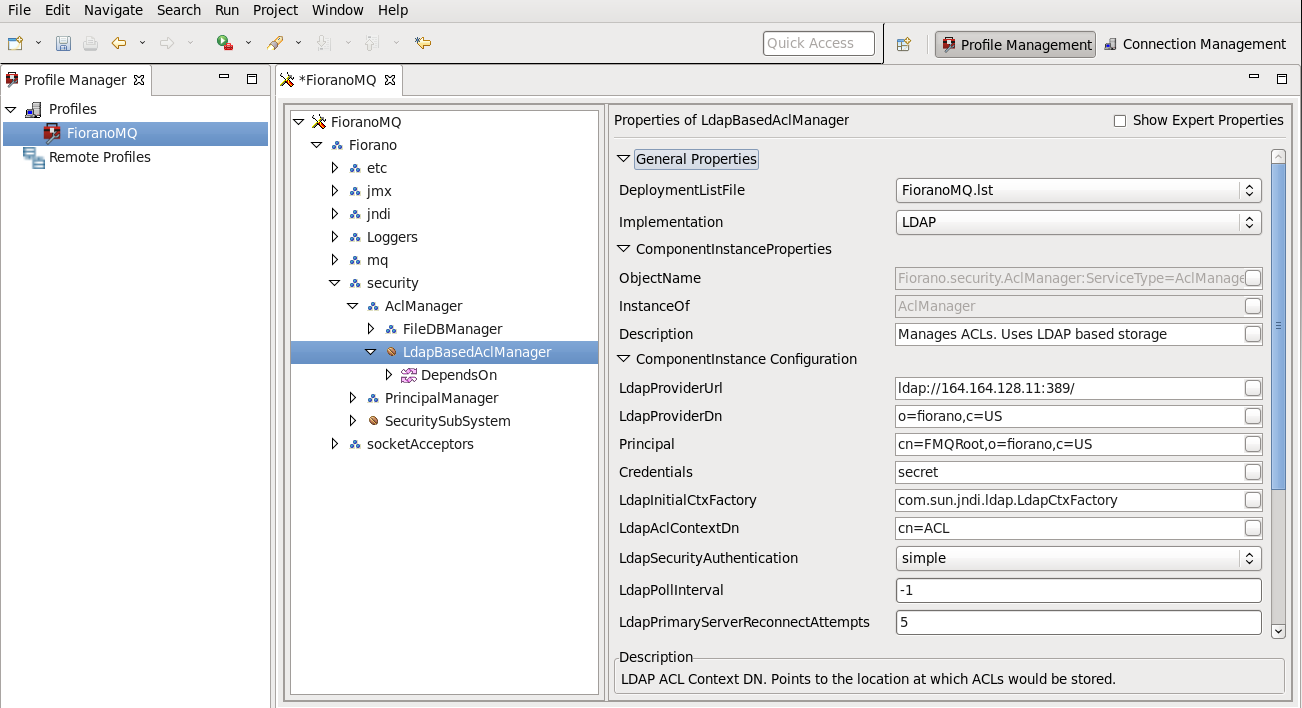Expand the mq tree node

pos(335,260)
